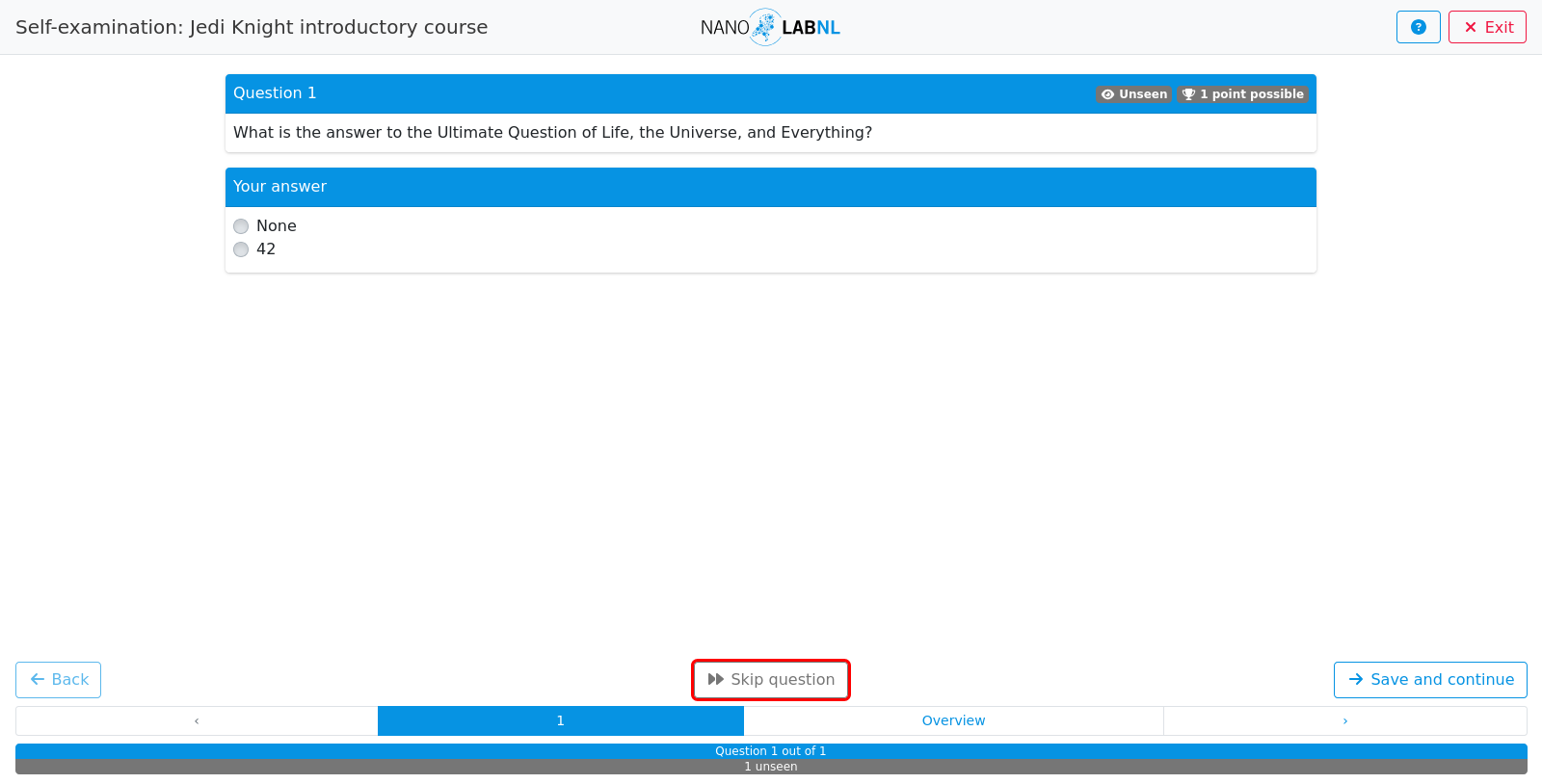
Task: Exit the self-examination
Action: tap(1487, 27)
